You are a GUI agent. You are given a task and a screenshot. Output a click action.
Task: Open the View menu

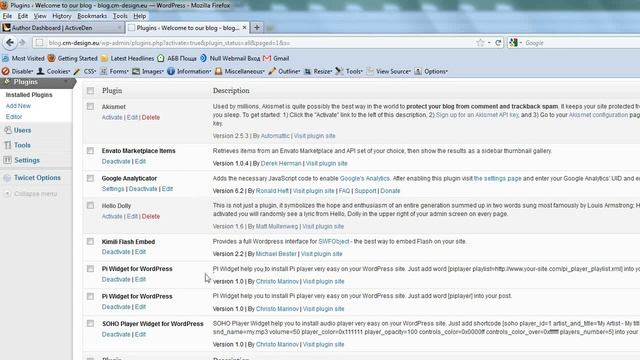[40, 16]
